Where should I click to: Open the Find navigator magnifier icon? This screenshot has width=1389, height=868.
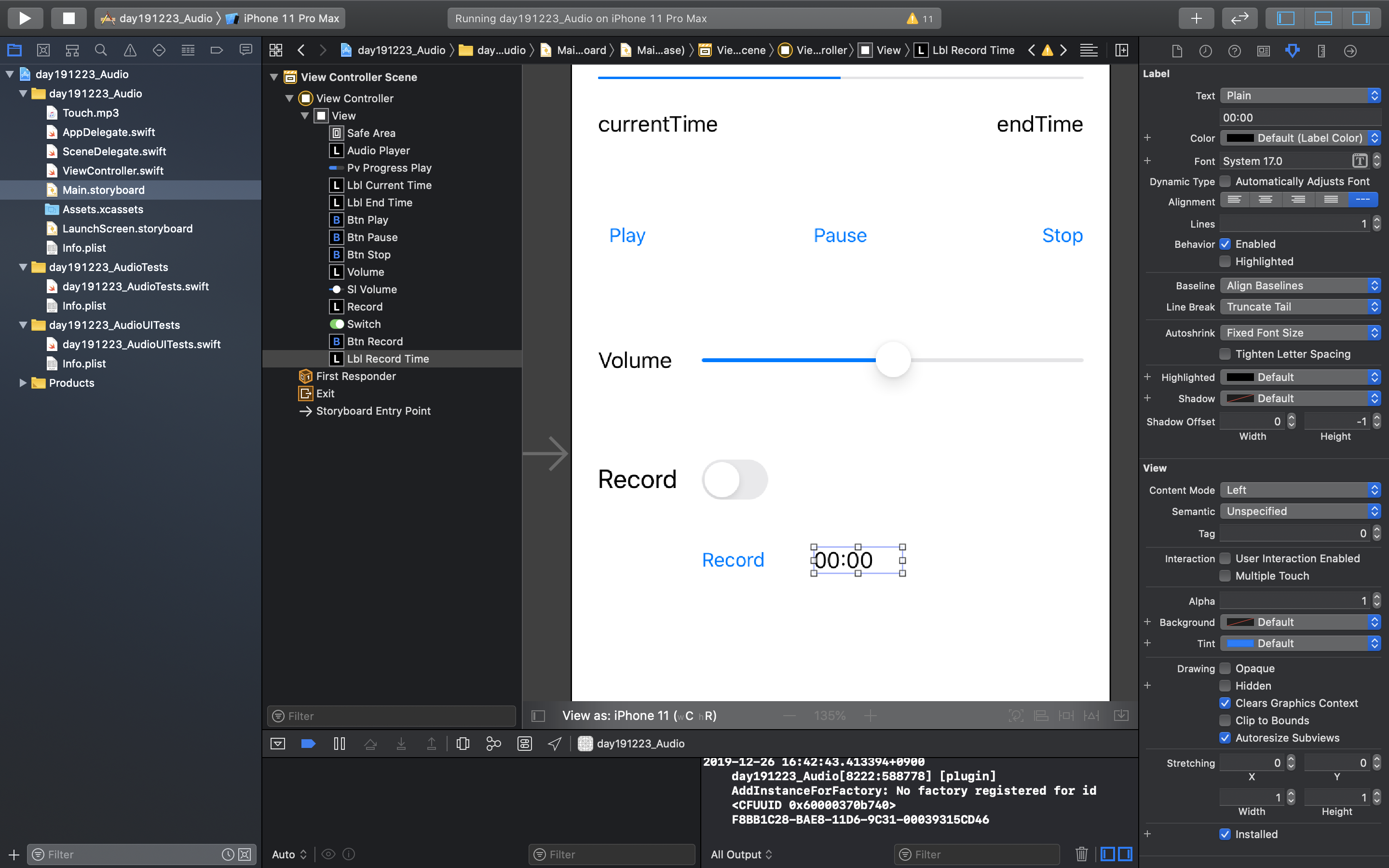tap(101, 51)
